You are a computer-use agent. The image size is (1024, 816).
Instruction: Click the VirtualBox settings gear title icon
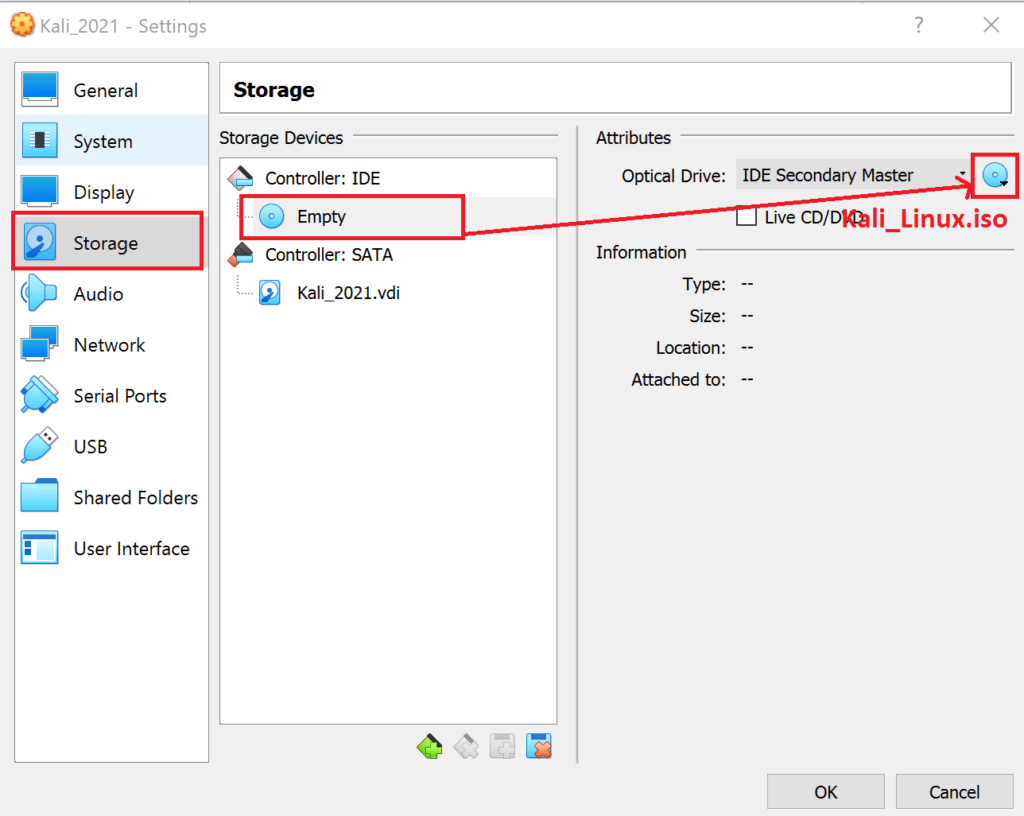[x=23, y=25]
